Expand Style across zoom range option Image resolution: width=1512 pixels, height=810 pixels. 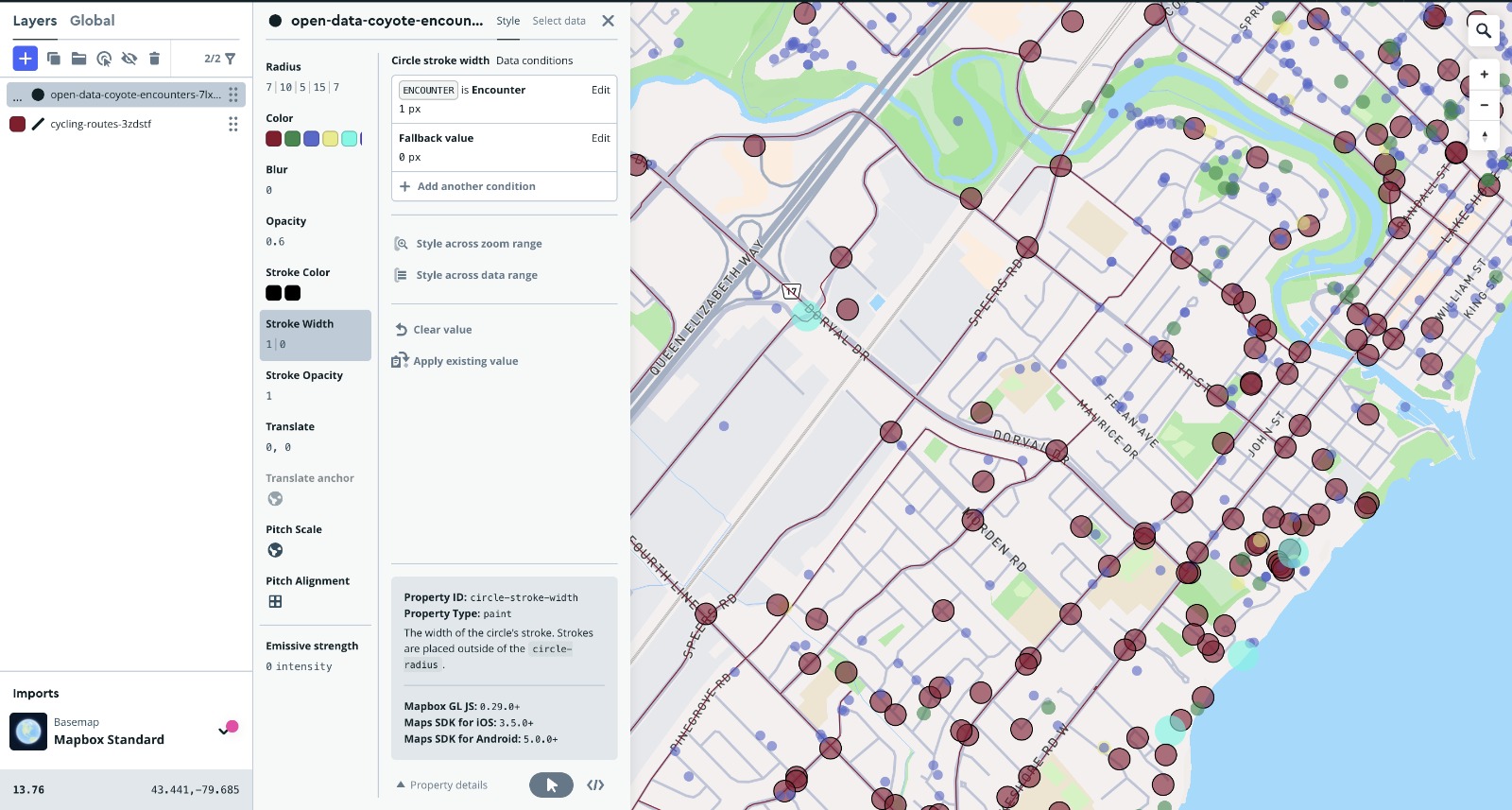[478, 244]
